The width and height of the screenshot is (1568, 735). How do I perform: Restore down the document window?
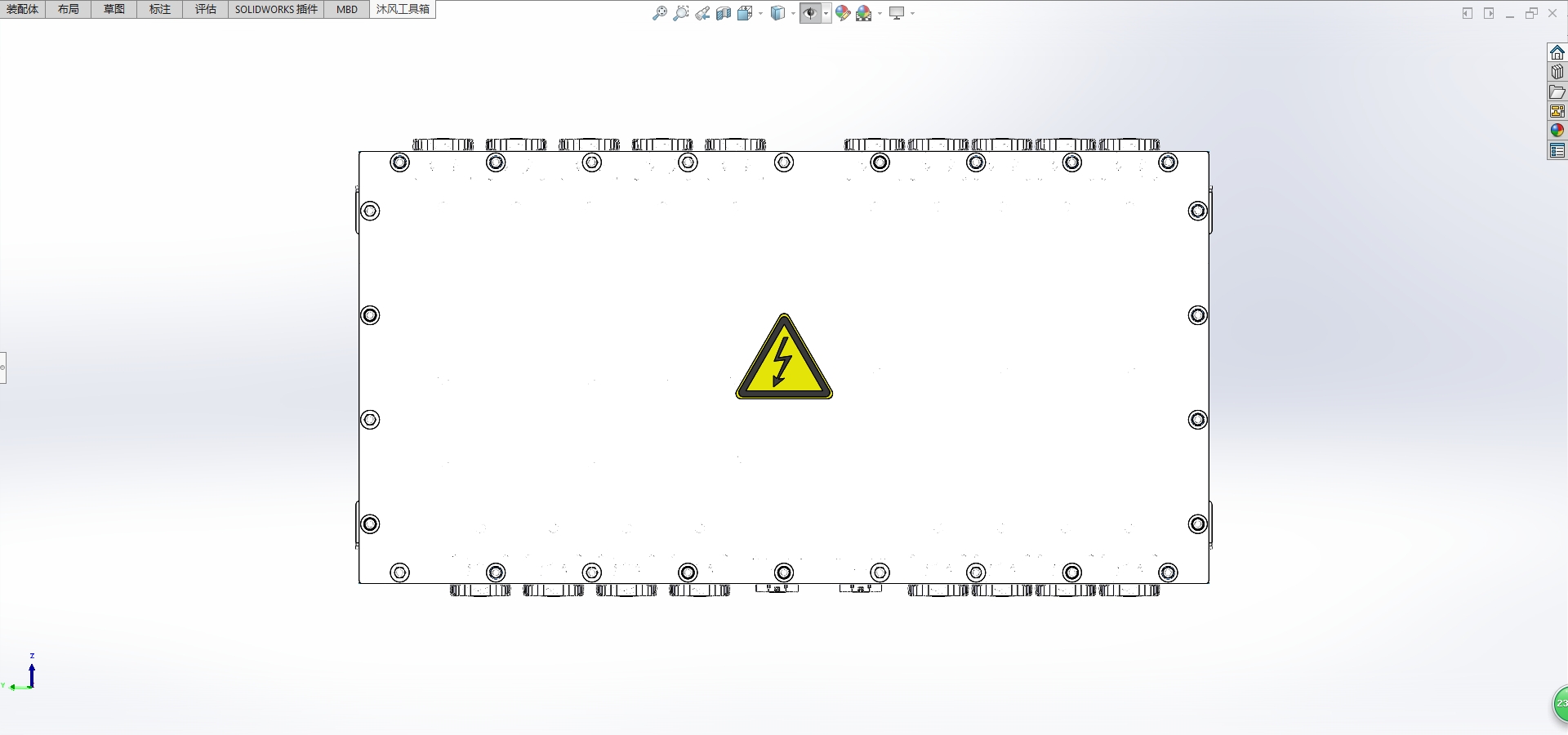pos(1531,13)
